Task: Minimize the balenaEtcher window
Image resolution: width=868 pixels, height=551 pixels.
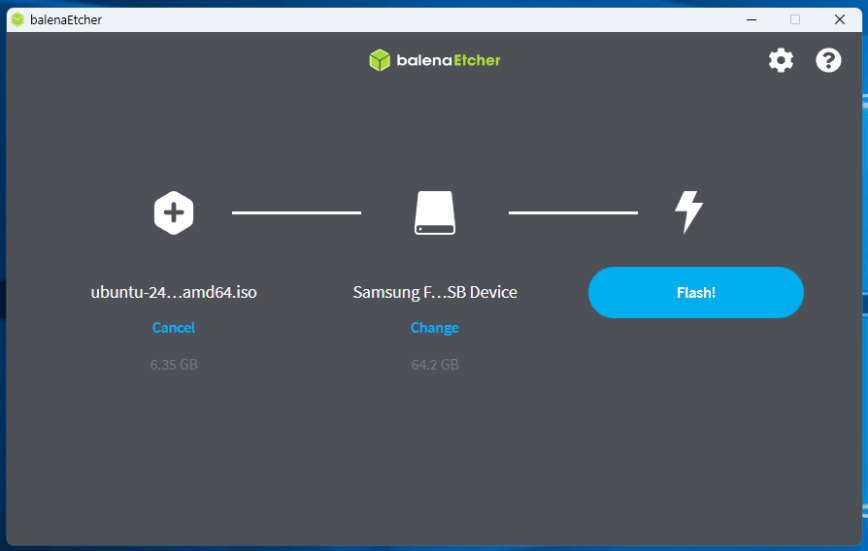Action: click(x=750, y=19)
